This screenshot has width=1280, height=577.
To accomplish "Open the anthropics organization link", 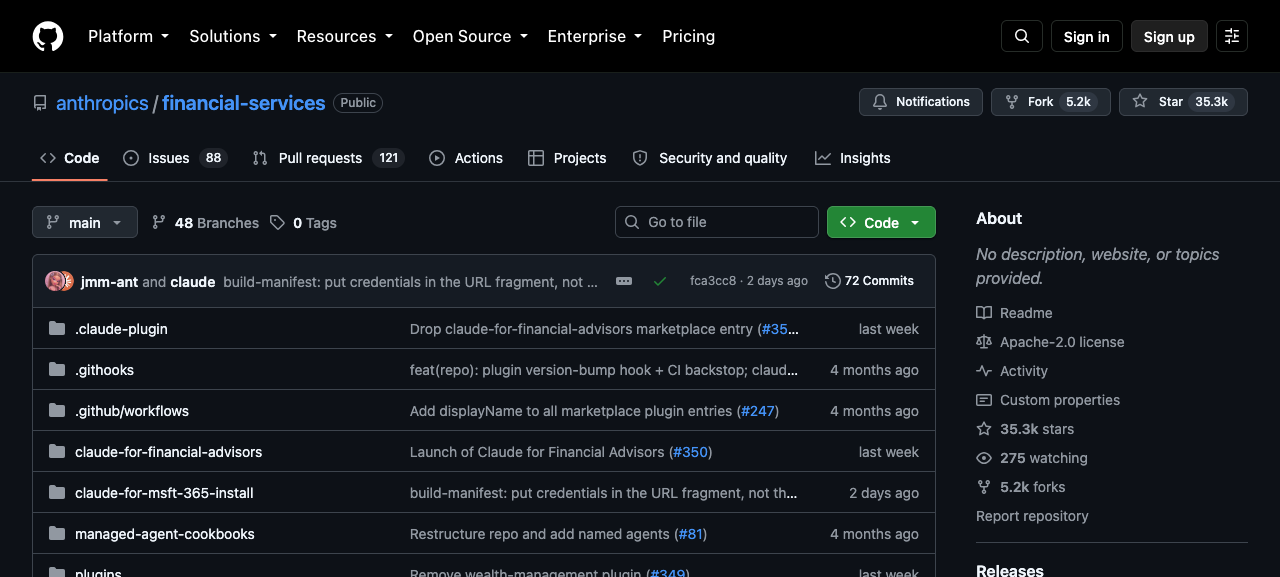I will (102, 103).
